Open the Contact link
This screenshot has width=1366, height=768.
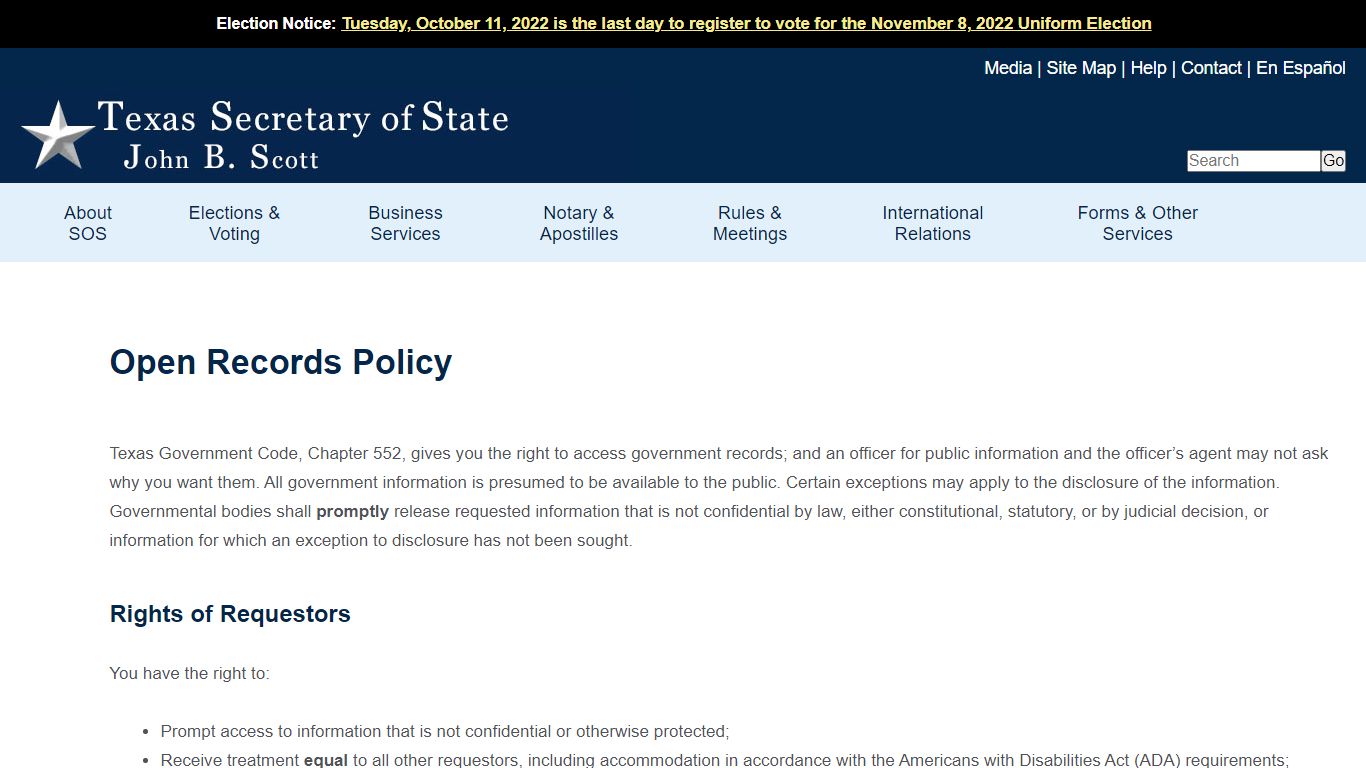[x=1211, y=68]
